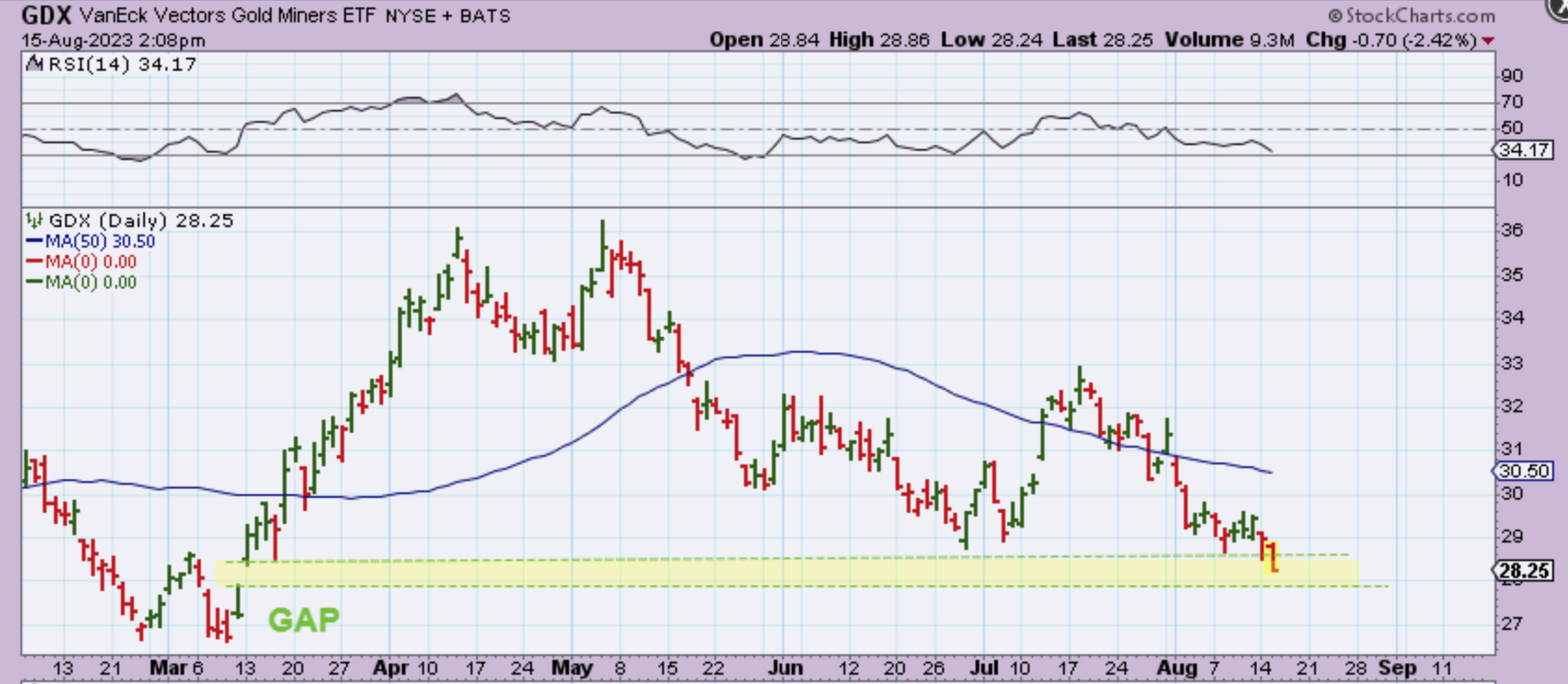Click the 34.17 RSI value tag
The height and width of the screenshot is (684, 1568).
pyautogui.click(x=1524, y=150)
